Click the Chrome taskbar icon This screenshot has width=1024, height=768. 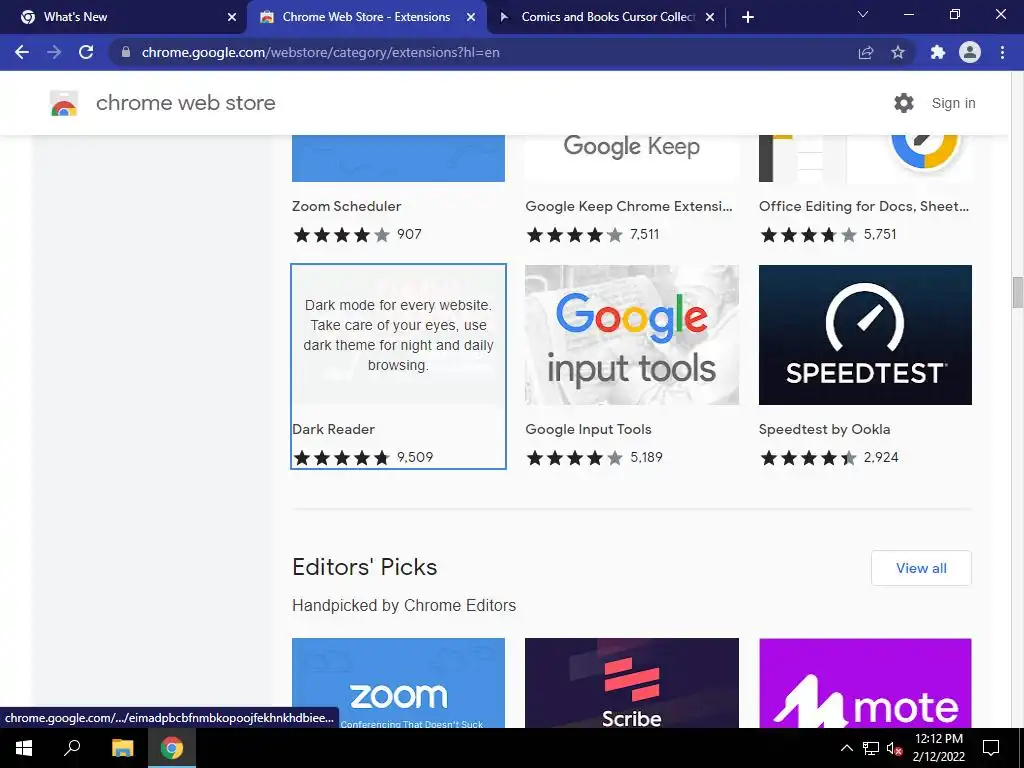[172, 748]
